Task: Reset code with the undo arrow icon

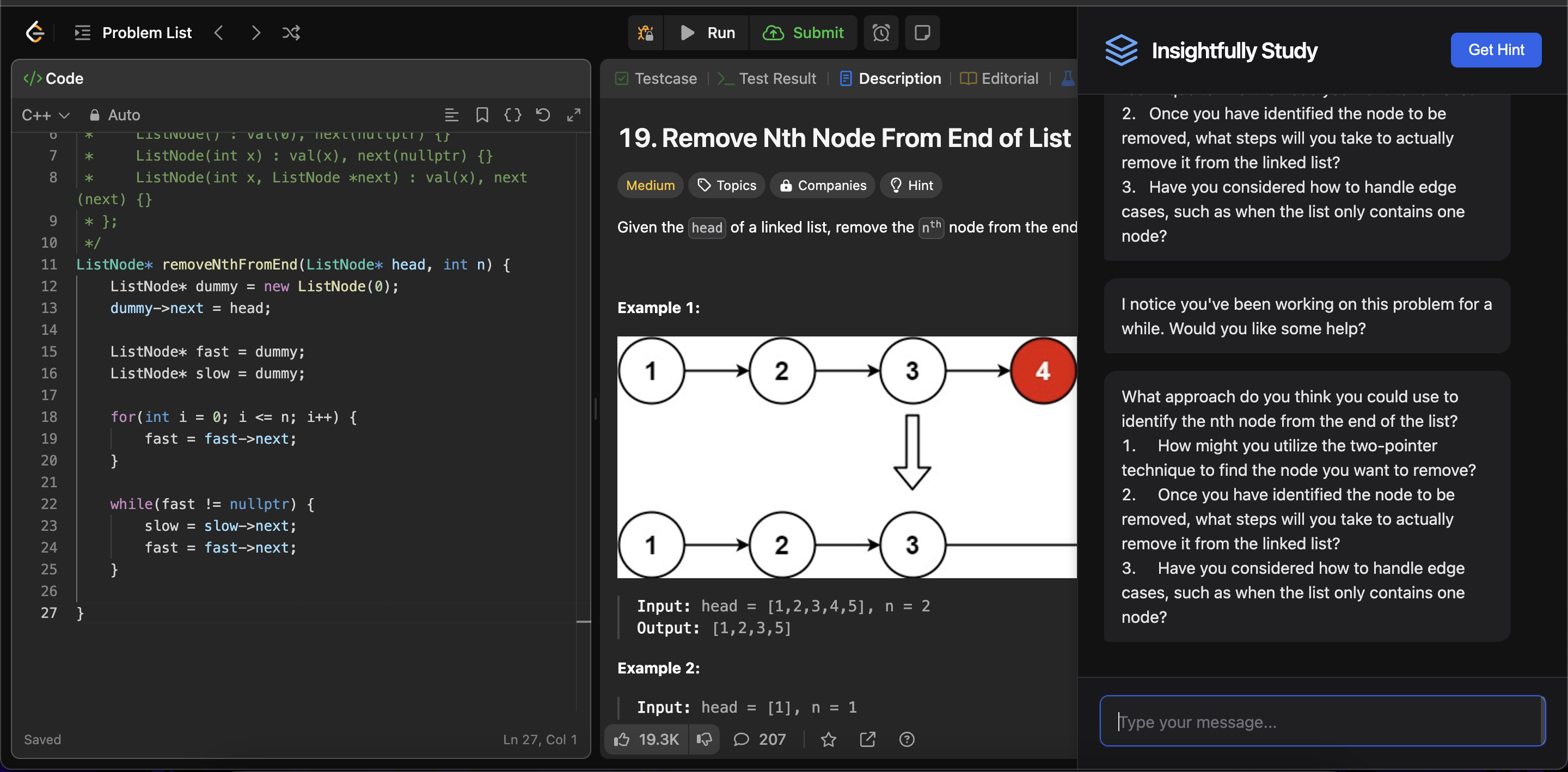Action: (x=543, y=115)
